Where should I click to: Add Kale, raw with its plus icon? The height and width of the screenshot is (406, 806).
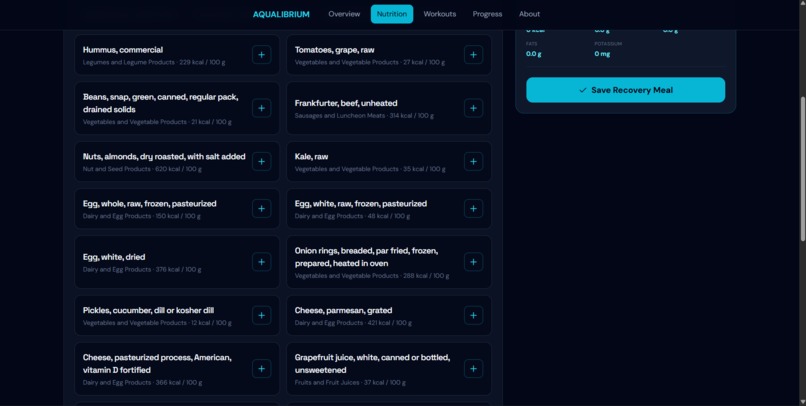tap(473, 161)
